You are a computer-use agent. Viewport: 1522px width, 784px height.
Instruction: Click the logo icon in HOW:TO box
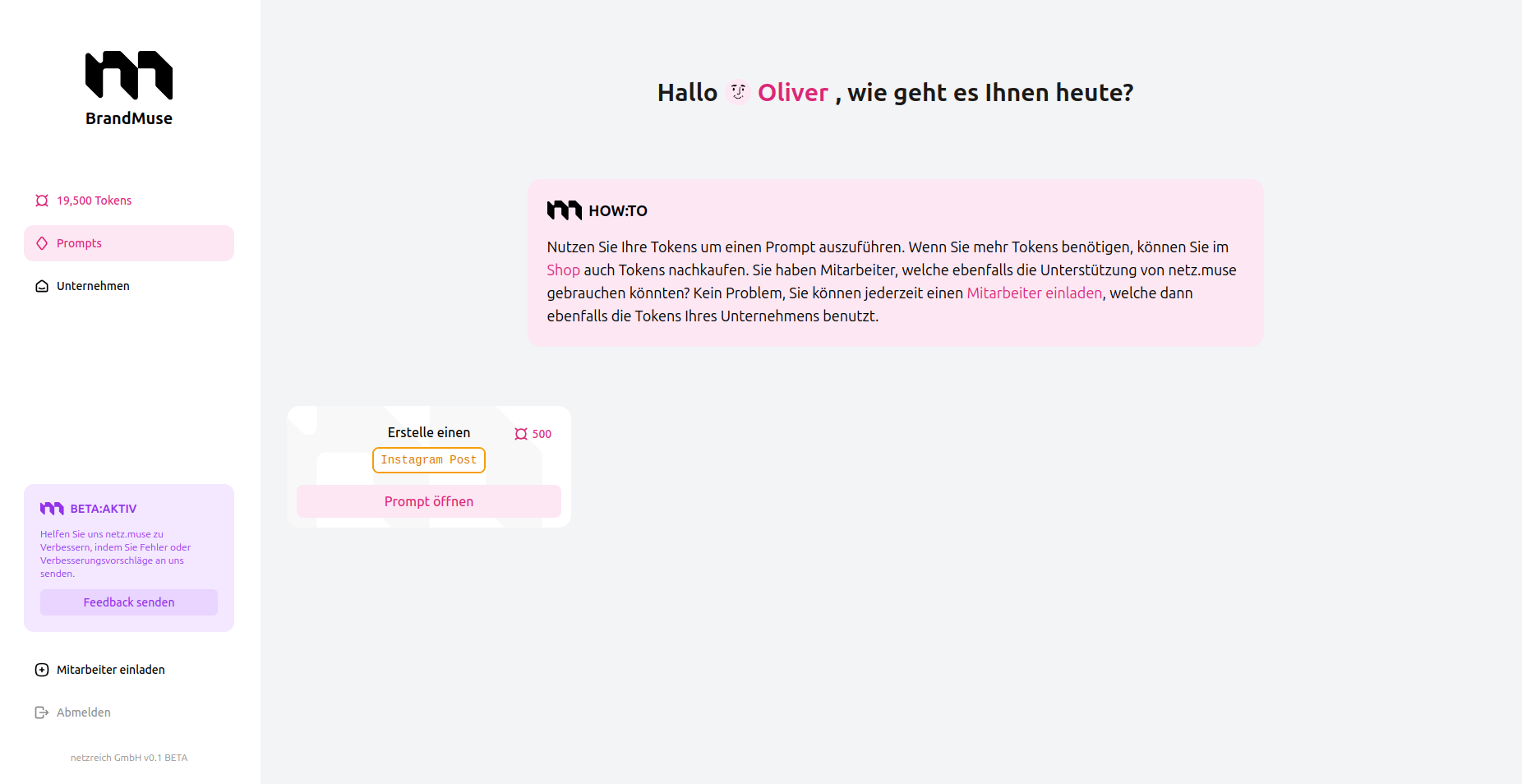click(x=565, y=210)
